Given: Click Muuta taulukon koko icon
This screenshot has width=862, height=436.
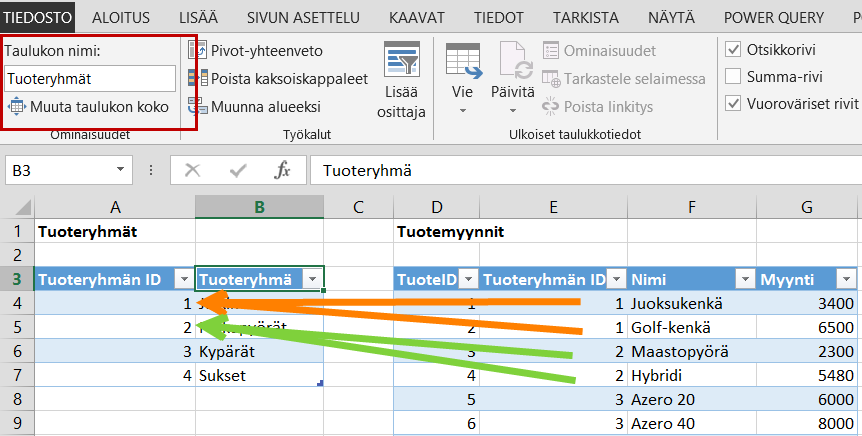Looking at the screenshot, I should pyautogui.click(x=17, y=107).
